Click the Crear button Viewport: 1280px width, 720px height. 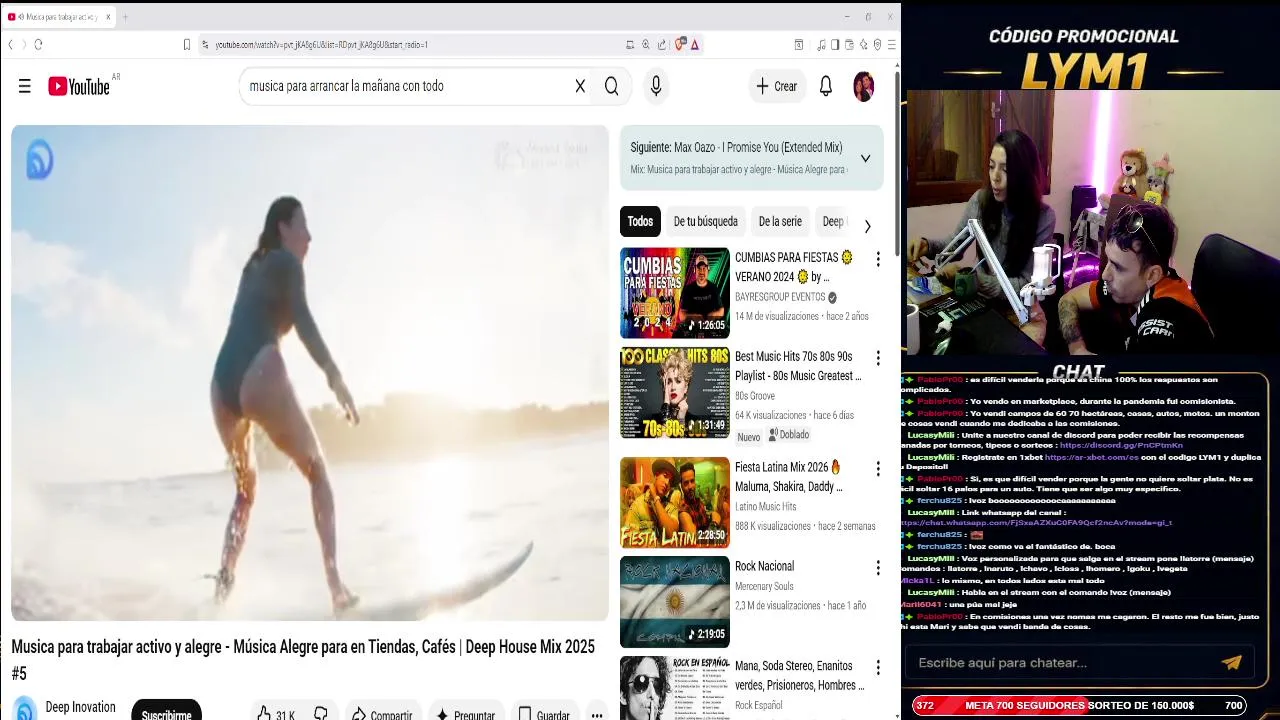(x=776, y=86)
